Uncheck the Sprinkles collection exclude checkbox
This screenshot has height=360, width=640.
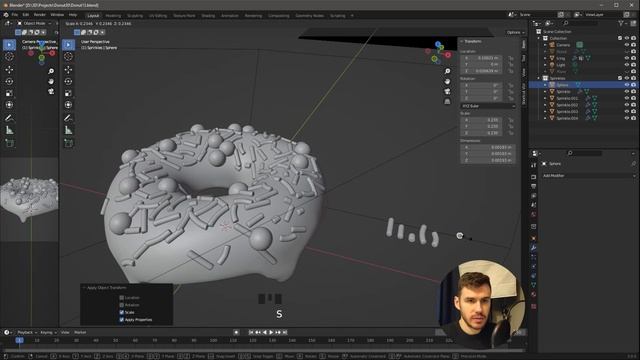click(x=620, y=78)
